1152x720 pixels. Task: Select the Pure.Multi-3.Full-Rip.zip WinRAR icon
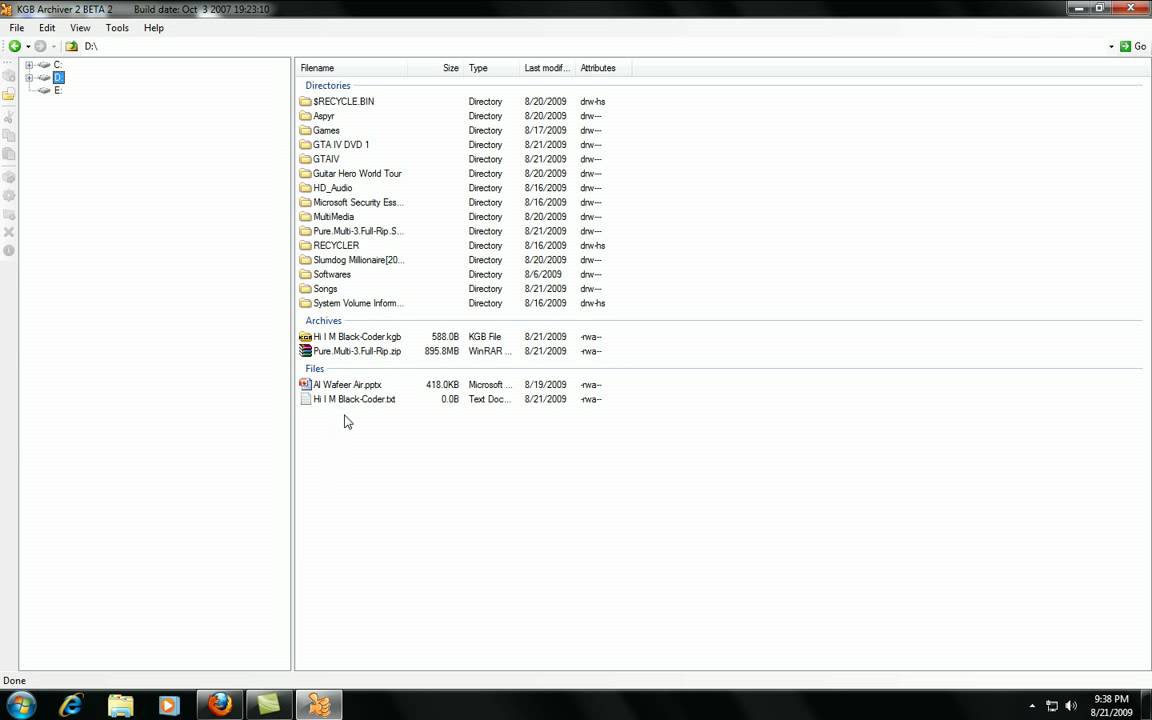point(306,351)
